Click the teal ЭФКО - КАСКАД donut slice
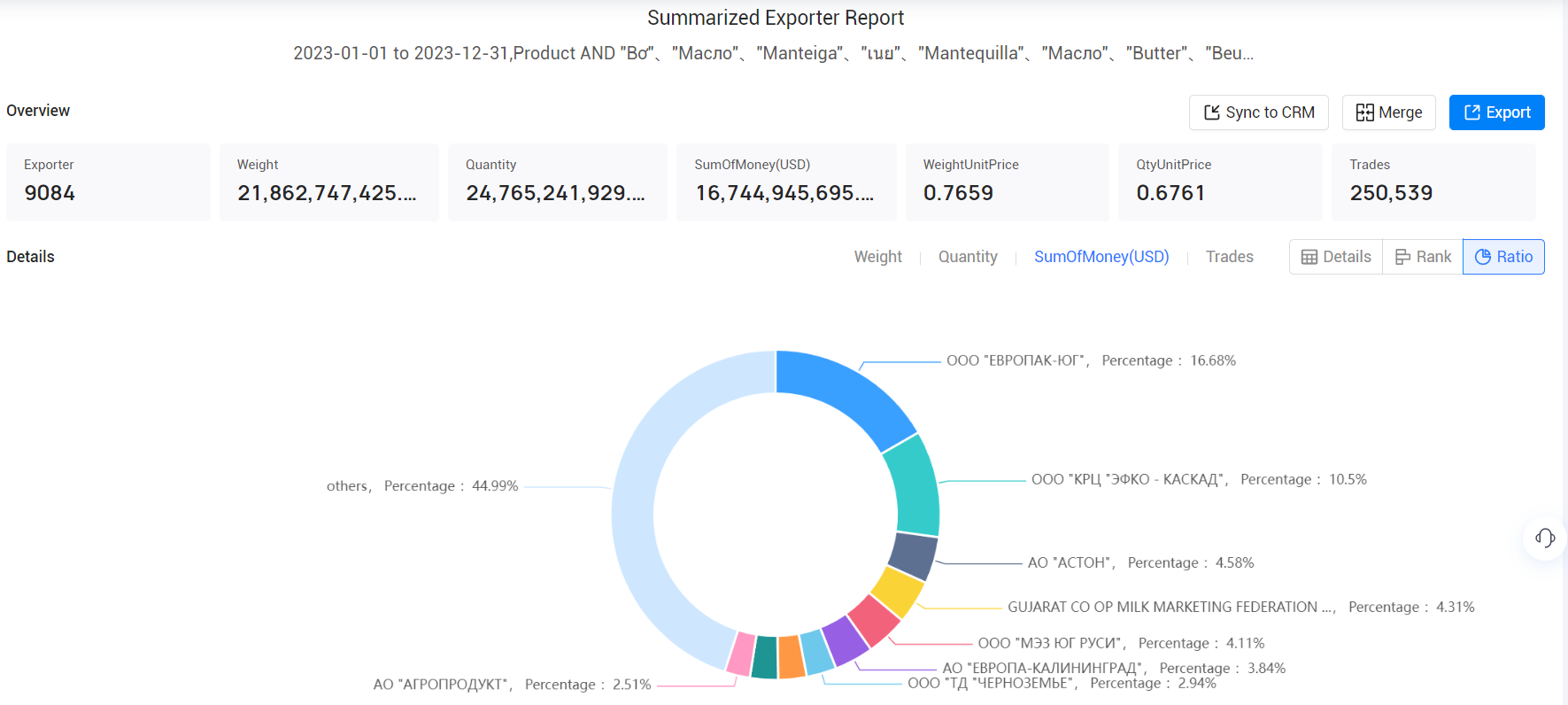The width and height of the screenshot is (1568, 705). click(x=915, y=488)
